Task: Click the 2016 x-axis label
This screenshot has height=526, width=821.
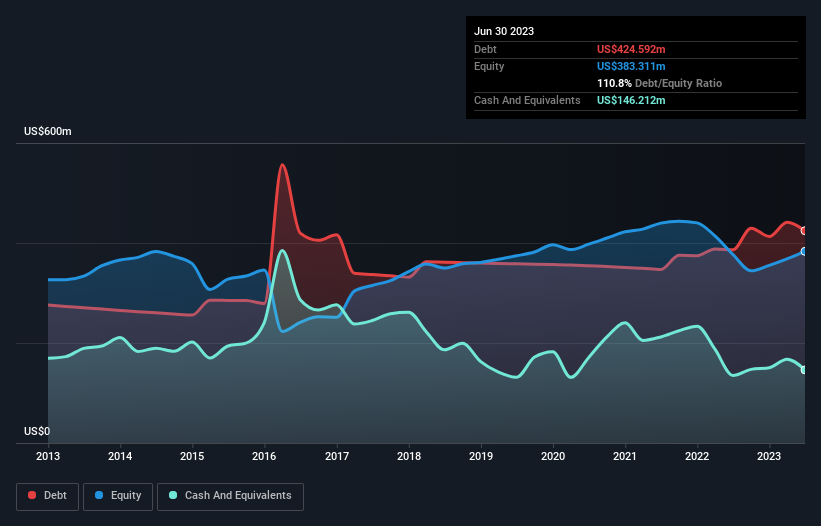Action: (264, 456)
